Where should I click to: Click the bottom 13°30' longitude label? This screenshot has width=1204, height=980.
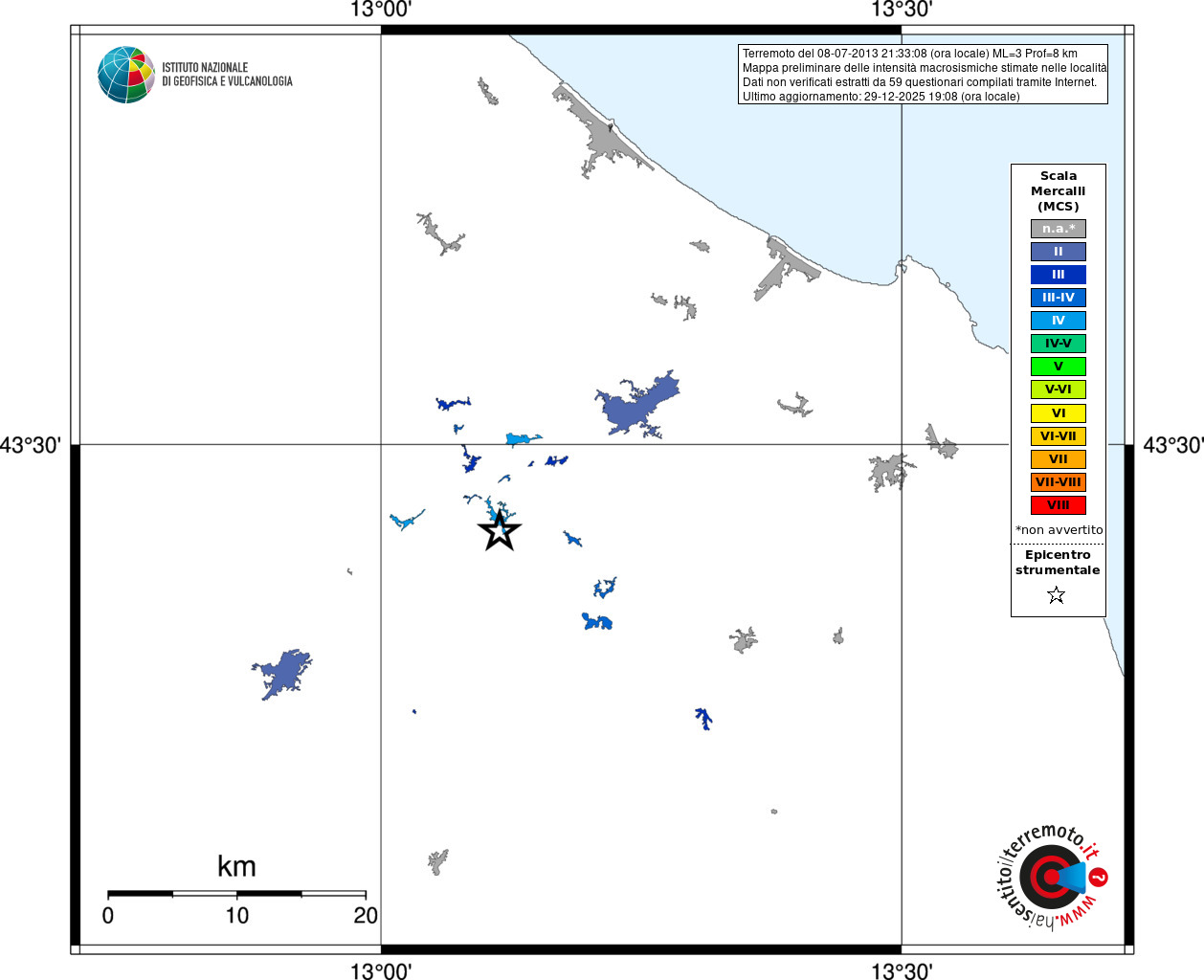(x=902, y=970)
